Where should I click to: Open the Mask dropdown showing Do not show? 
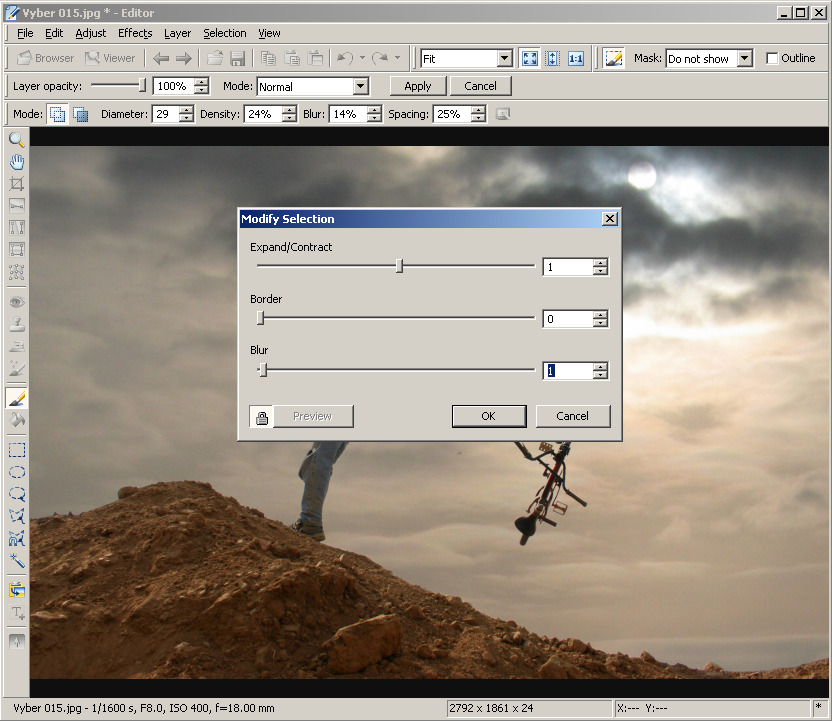(744, 58)
